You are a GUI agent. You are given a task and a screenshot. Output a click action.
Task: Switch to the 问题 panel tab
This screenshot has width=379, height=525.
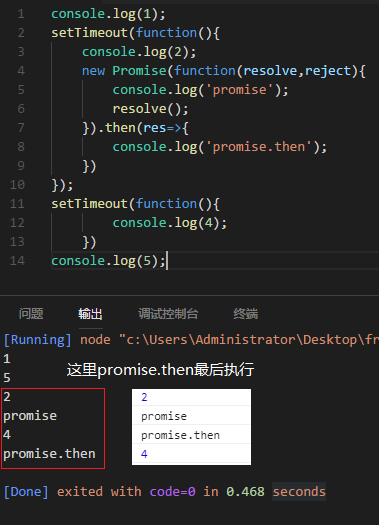point(31,314)
